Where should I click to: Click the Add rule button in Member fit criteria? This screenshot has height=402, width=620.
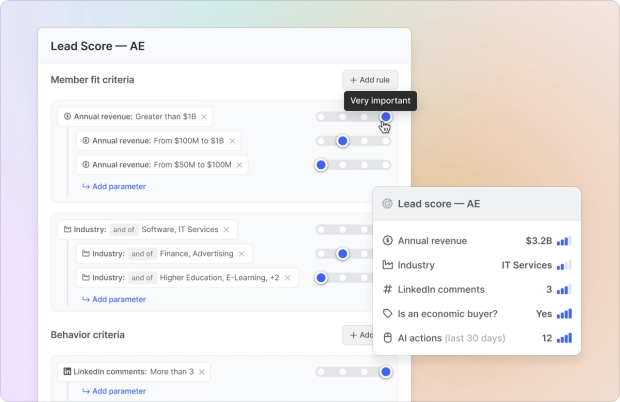point(370,80)
